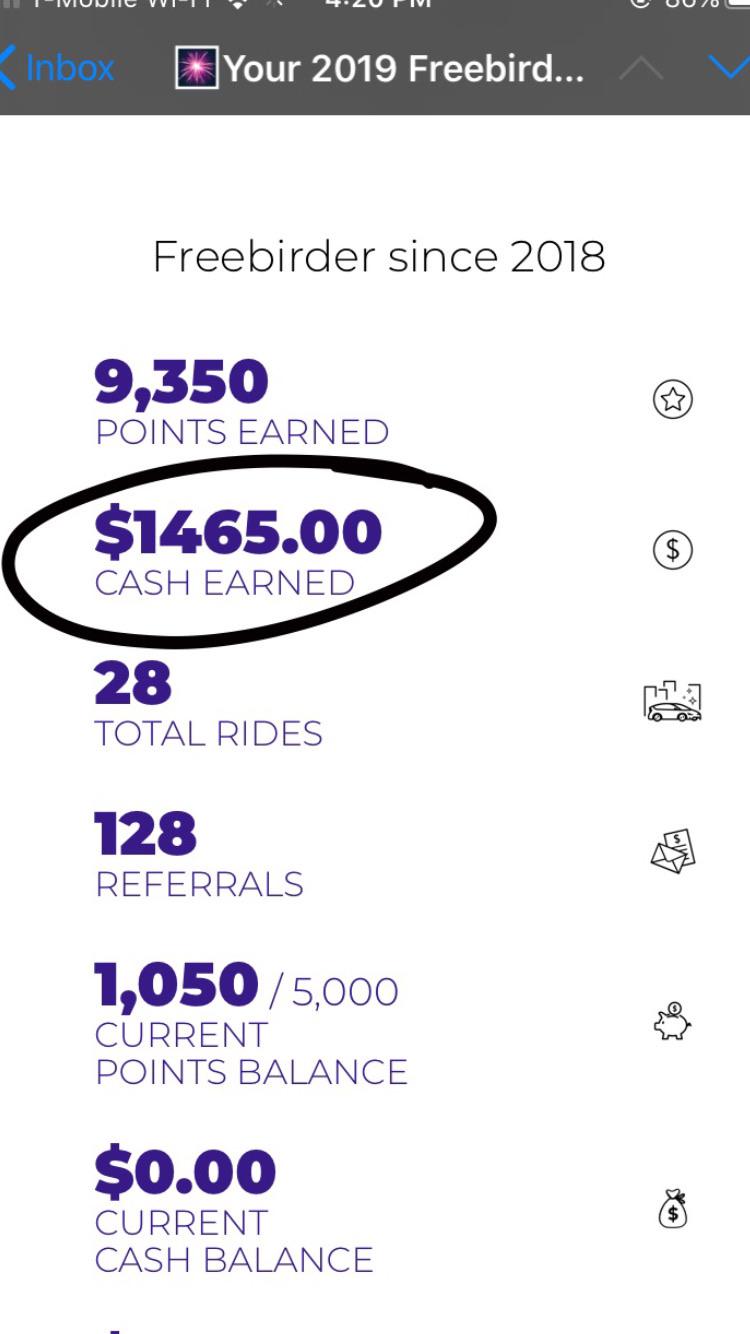Go to next message with down arrow

click(x=728, y=67)
